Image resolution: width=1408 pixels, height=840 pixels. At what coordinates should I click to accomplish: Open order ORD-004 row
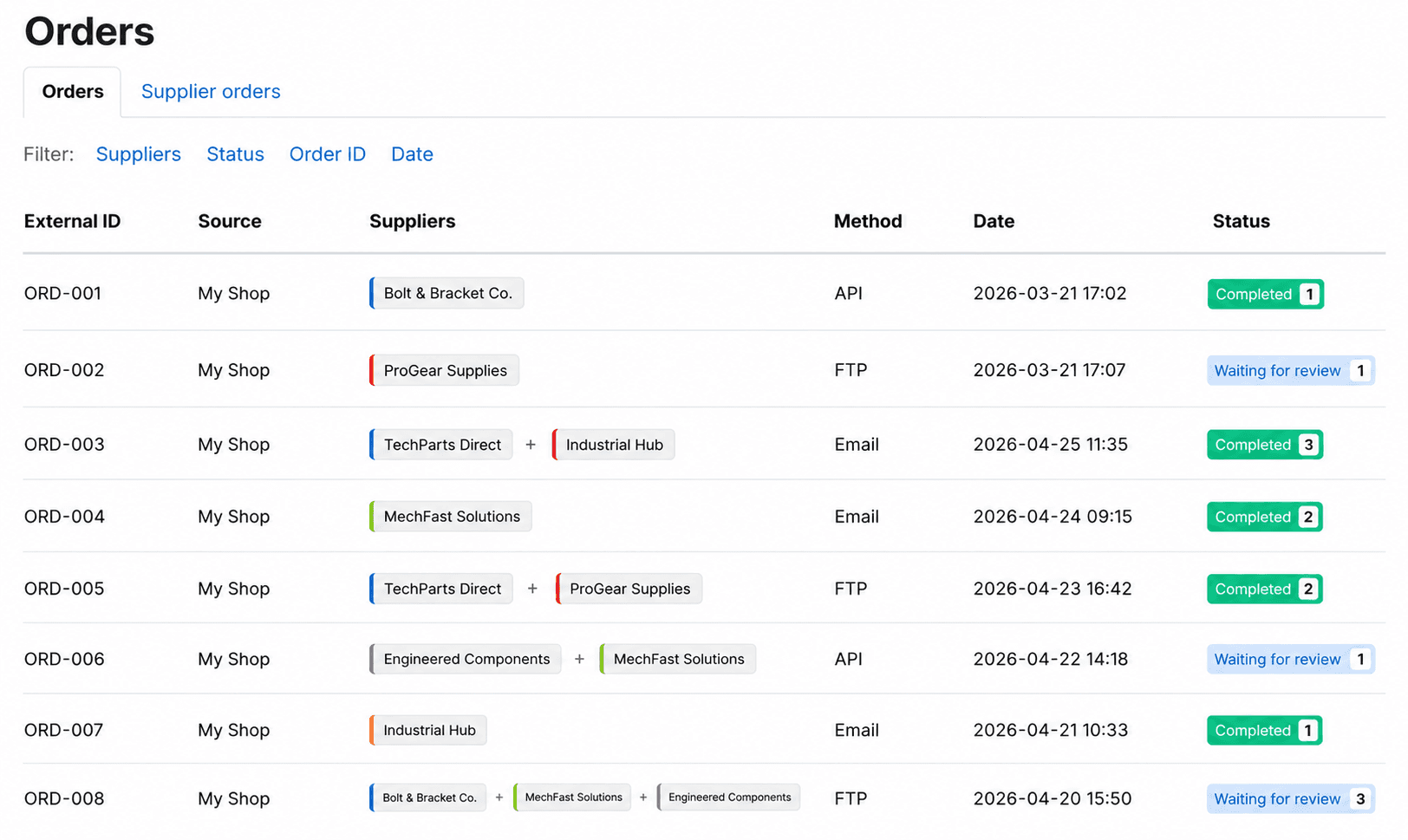704,517
